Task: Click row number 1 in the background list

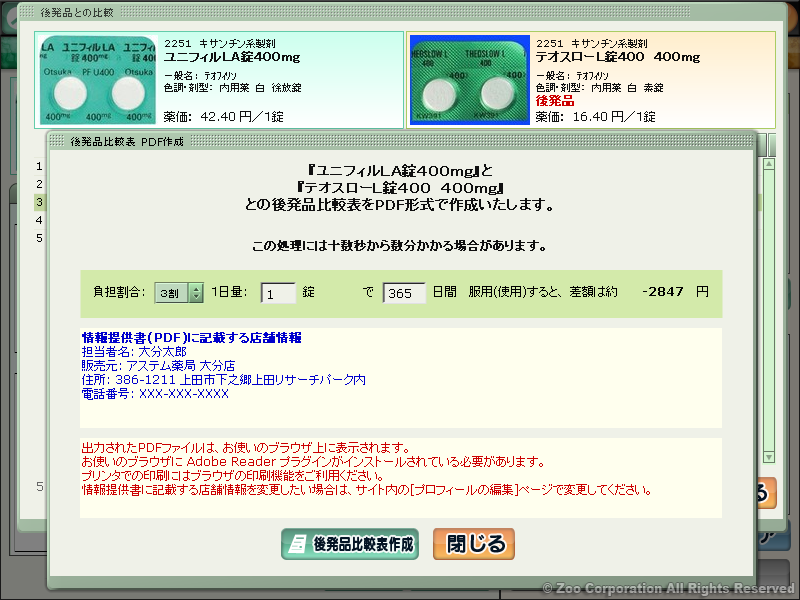Action: pyautogui.click(x=39, y=166)
